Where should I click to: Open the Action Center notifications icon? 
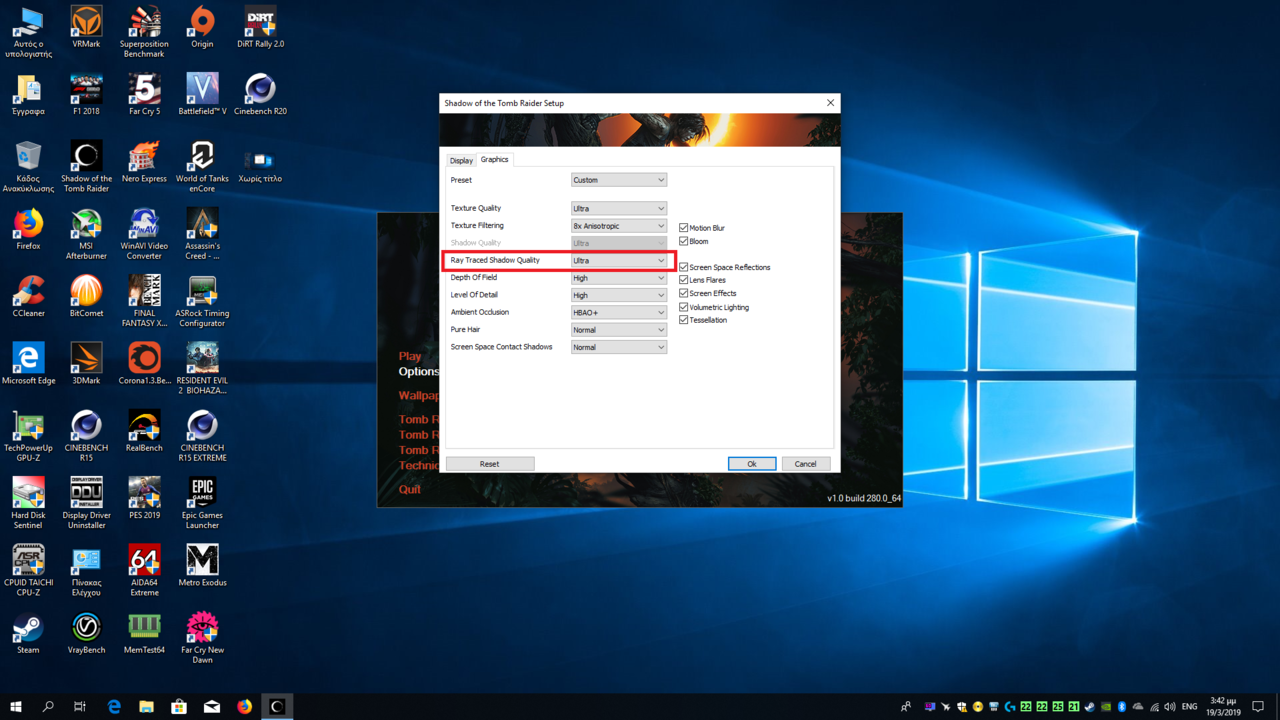pos(1258,707)
